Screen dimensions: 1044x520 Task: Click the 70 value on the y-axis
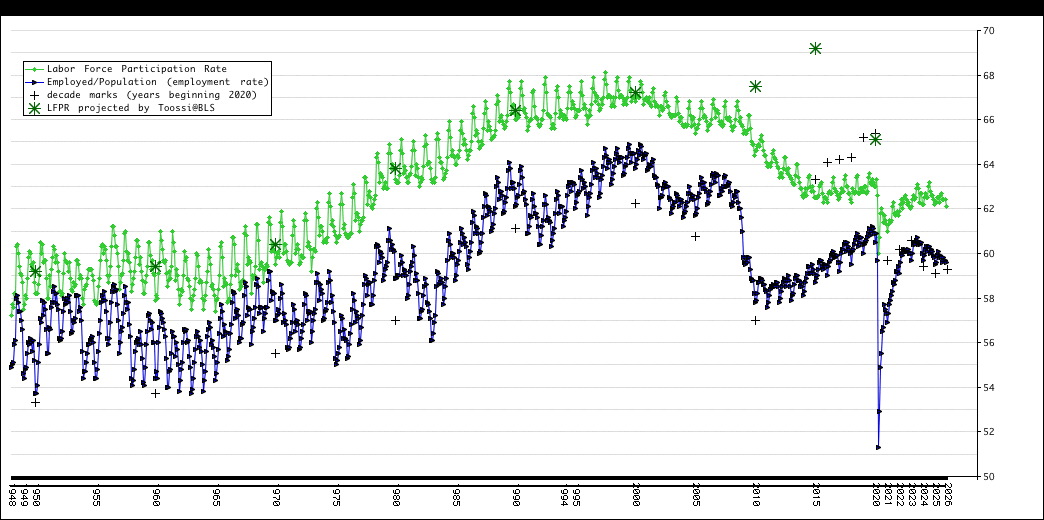pyautogui.click(x=987, y=31)
